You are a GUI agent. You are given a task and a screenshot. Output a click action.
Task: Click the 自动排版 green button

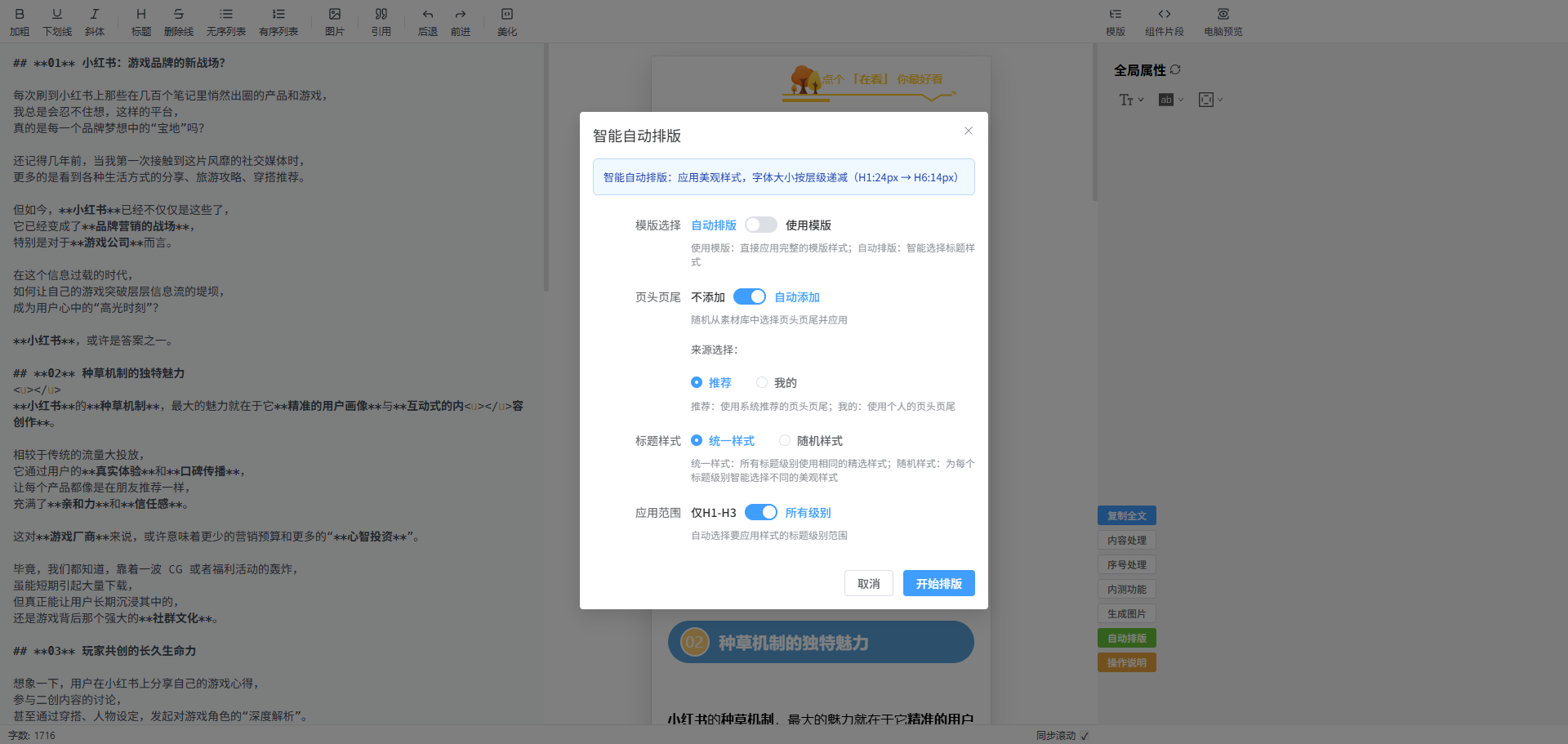pos(1127,638)
